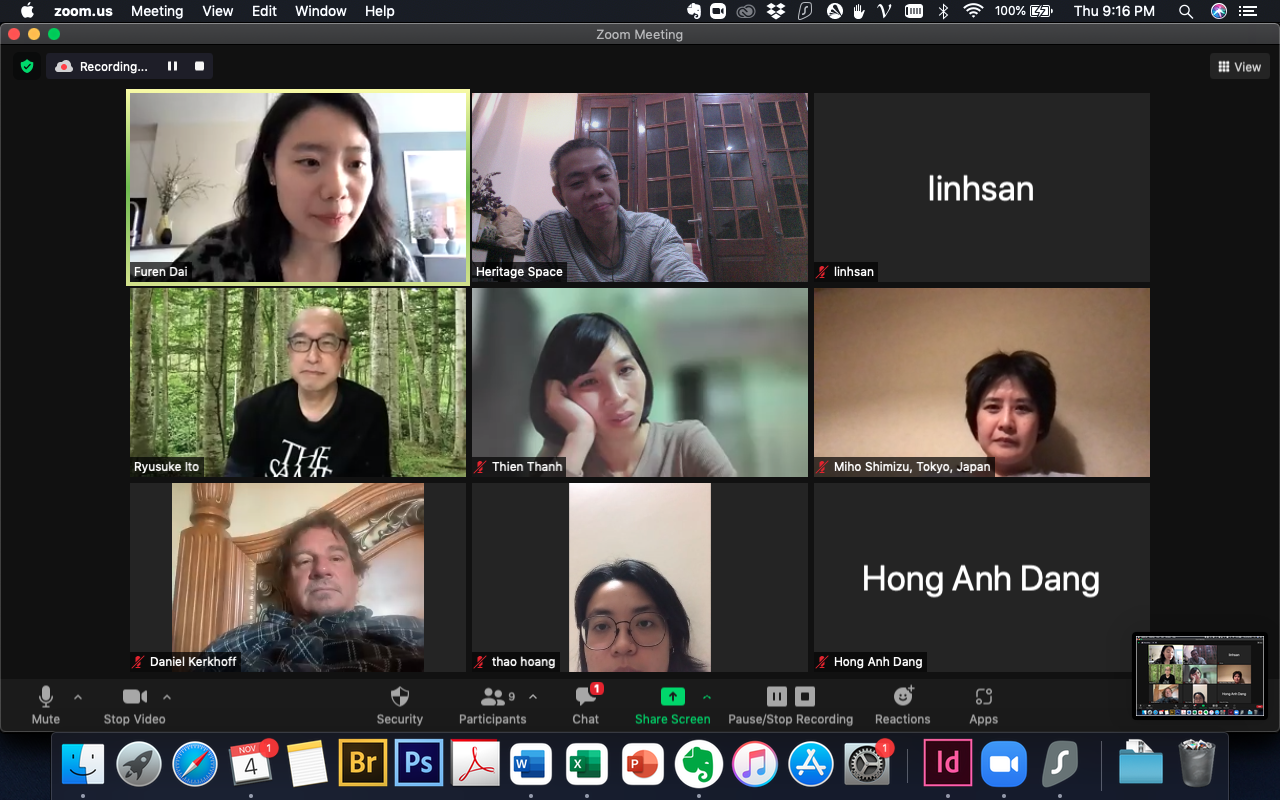This screenshot has width=1280, height=800.
Task: Select Furen Dai's video tile
Action: click(x=298, y=187)
